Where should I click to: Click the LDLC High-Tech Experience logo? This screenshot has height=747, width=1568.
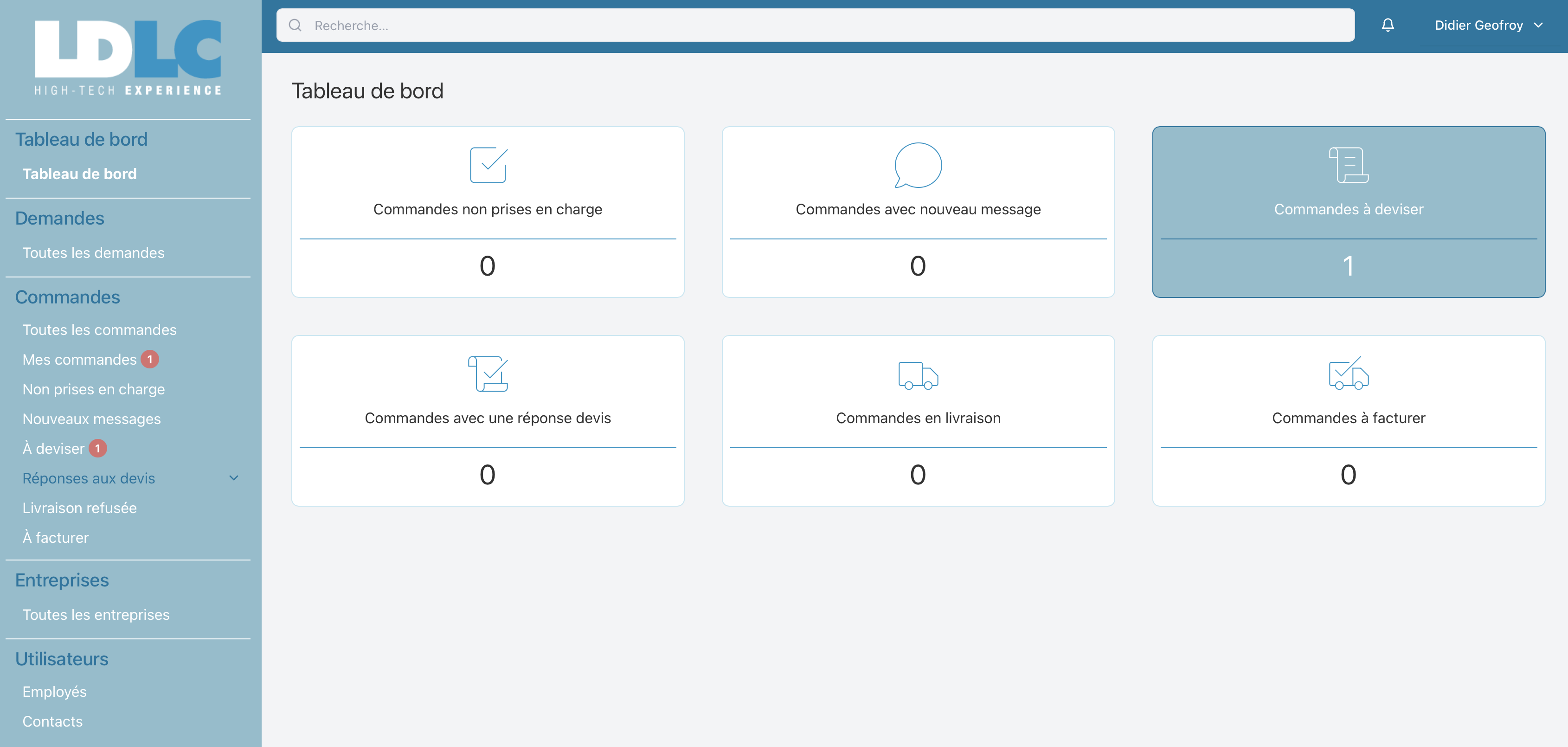coord(128,58)
